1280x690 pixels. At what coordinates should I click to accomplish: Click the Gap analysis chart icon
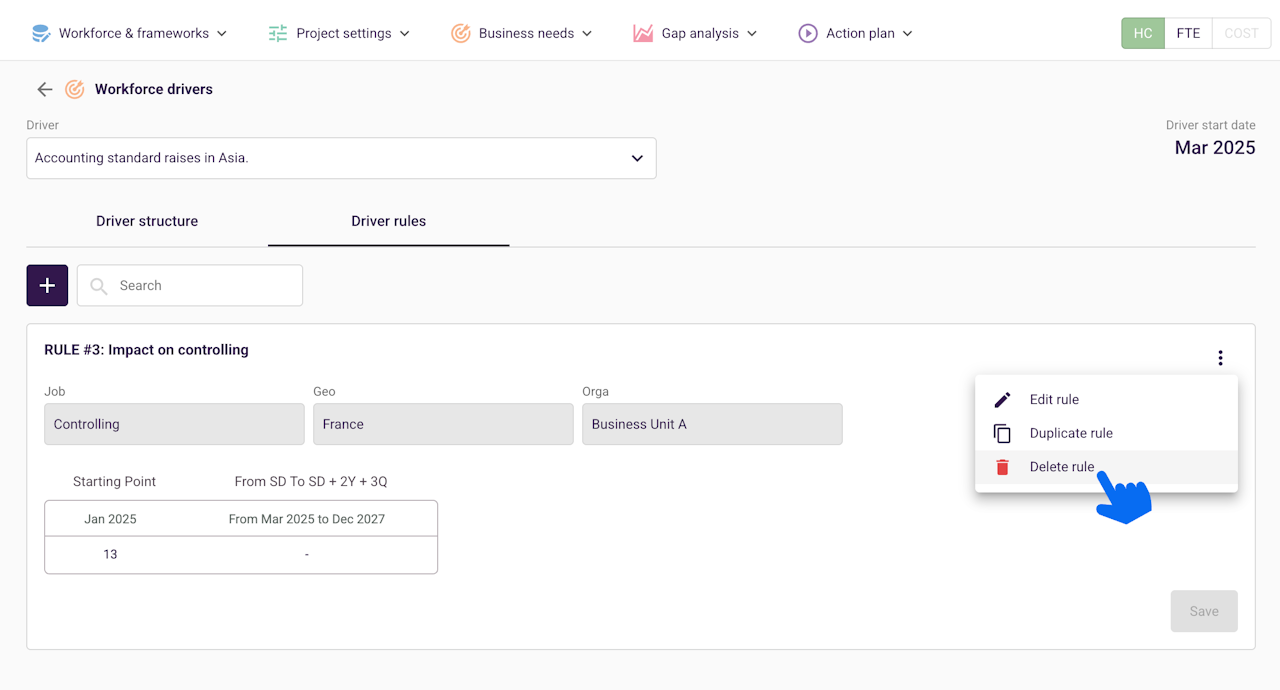tap(643, 33)
